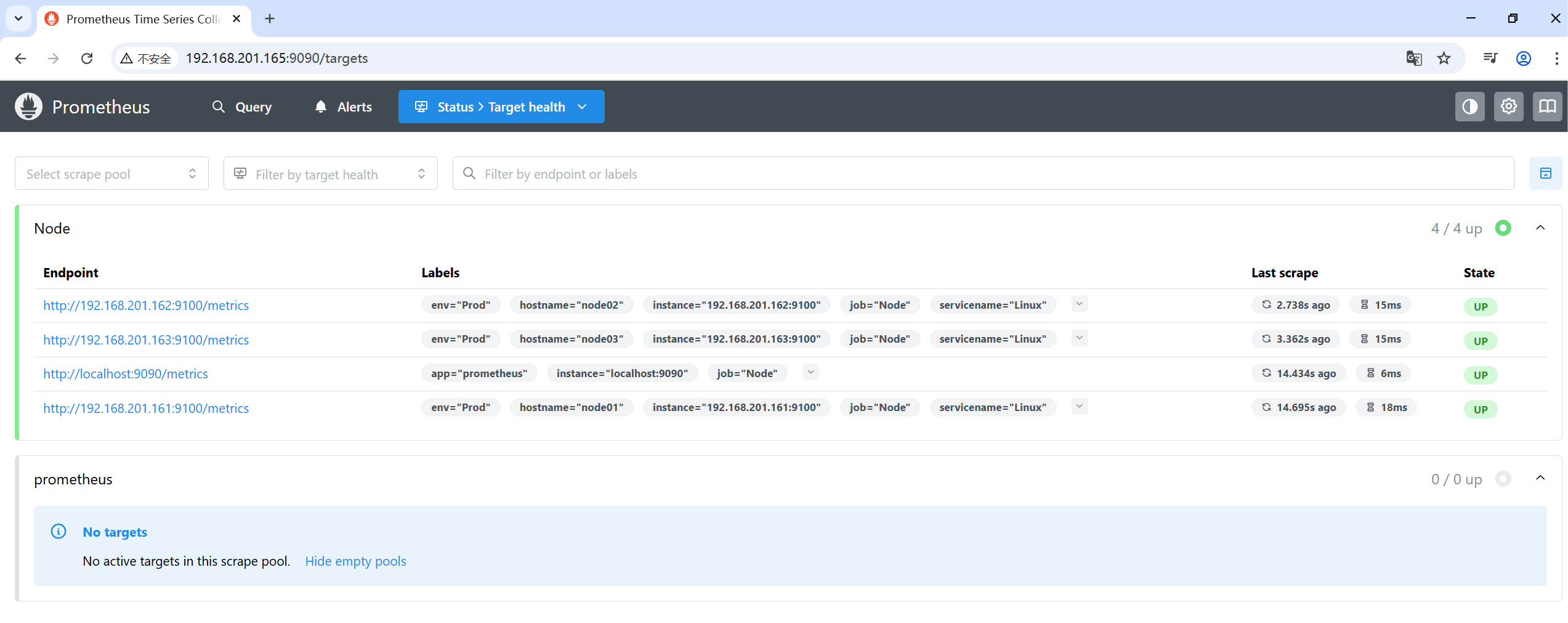Expand labels for localhost:9090 row
Viewport: 1568px width, 623px height.
point(810,372)
